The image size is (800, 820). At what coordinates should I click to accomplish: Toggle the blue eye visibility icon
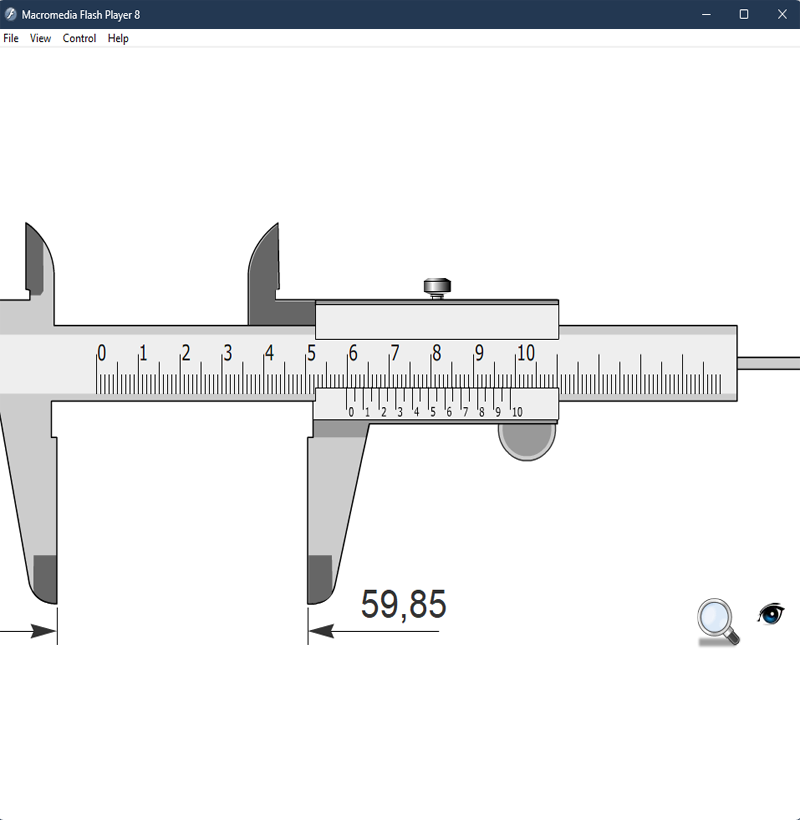click(x=770, y=614)
